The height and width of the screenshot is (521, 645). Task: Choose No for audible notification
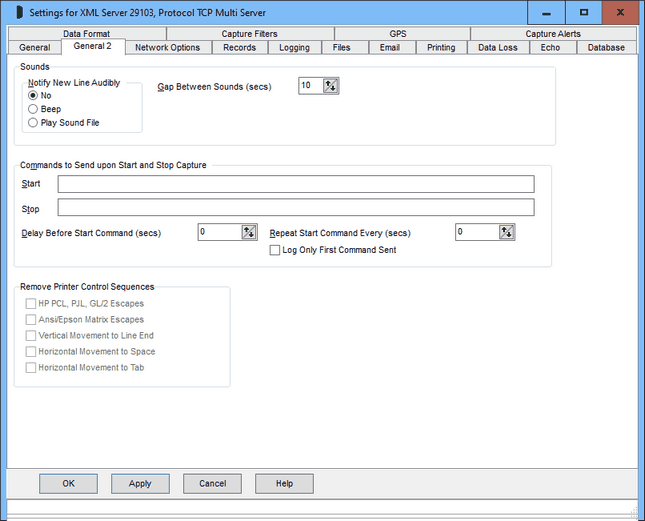tap(33, 96)
